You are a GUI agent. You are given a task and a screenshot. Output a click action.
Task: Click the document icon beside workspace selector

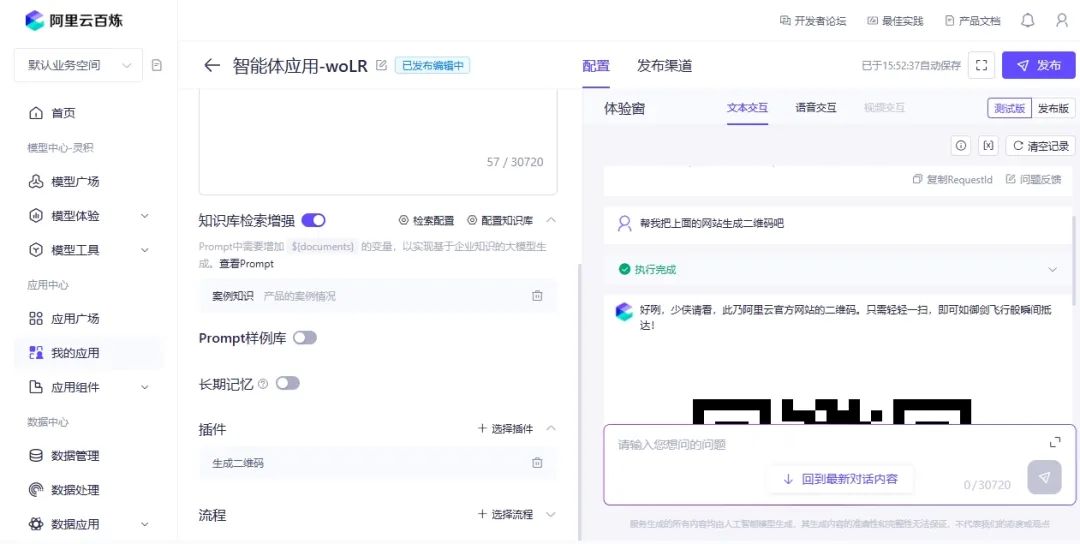[157, 65]
